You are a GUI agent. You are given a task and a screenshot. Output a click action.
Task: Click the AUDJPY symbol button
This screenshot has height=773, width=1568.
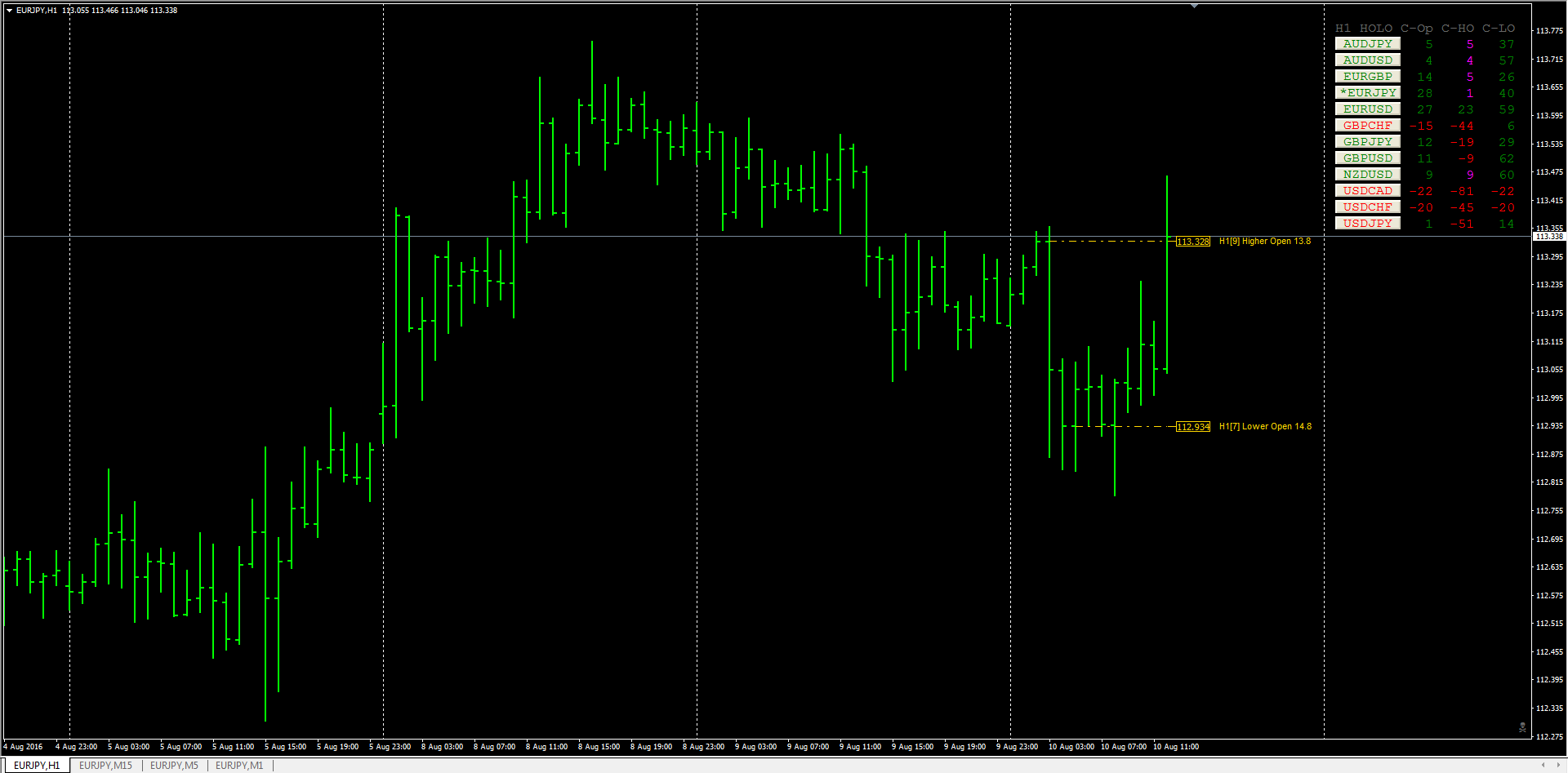point(1368,44)
